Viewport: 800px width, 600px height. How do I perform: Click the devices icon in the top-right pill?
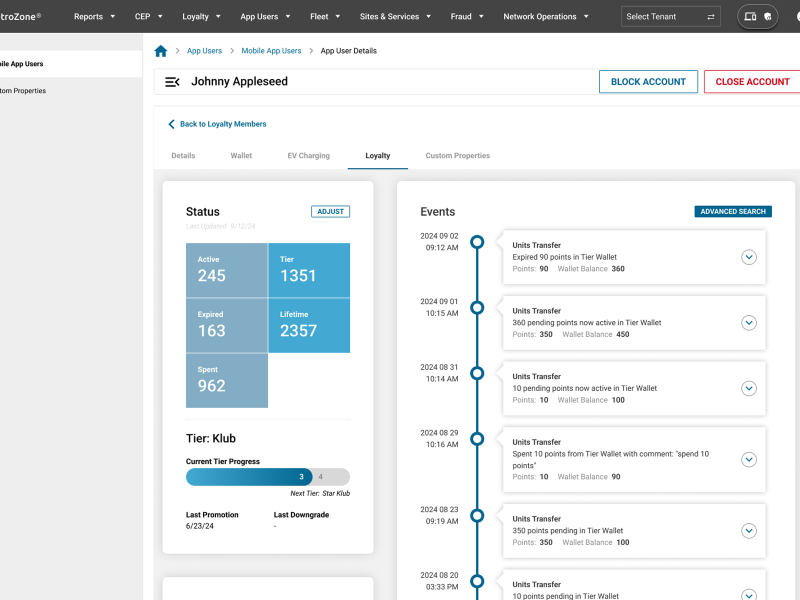point(751,17)
